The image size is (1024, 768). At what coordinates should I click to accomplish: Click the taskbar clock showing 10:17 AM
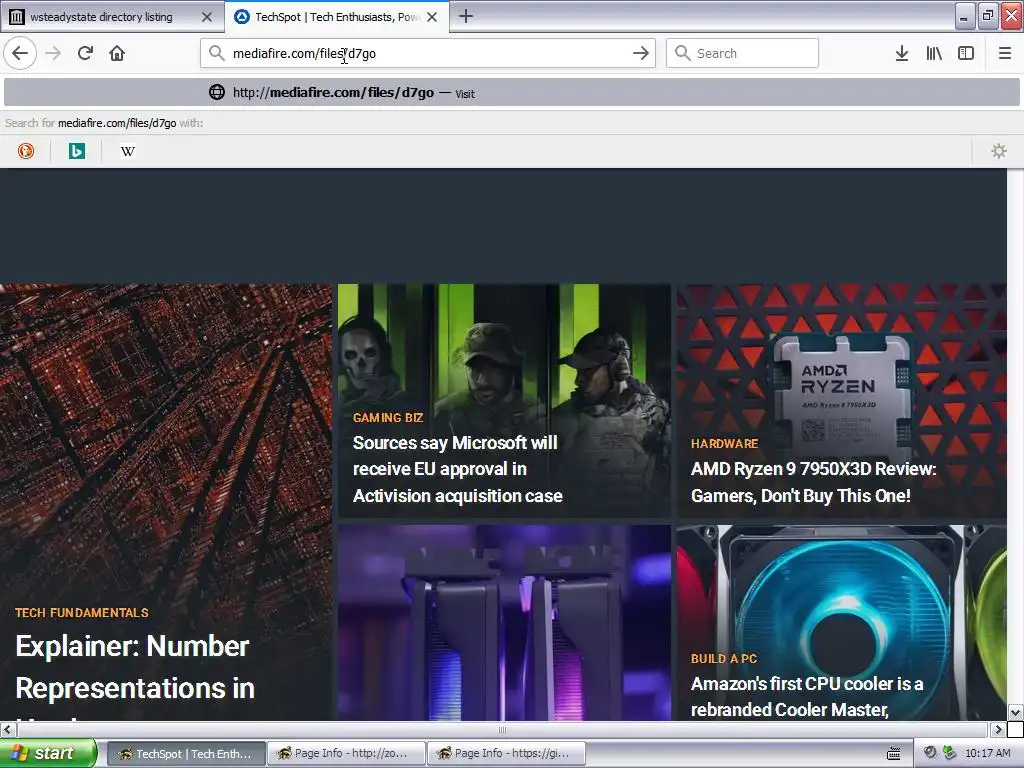[987, 754]
